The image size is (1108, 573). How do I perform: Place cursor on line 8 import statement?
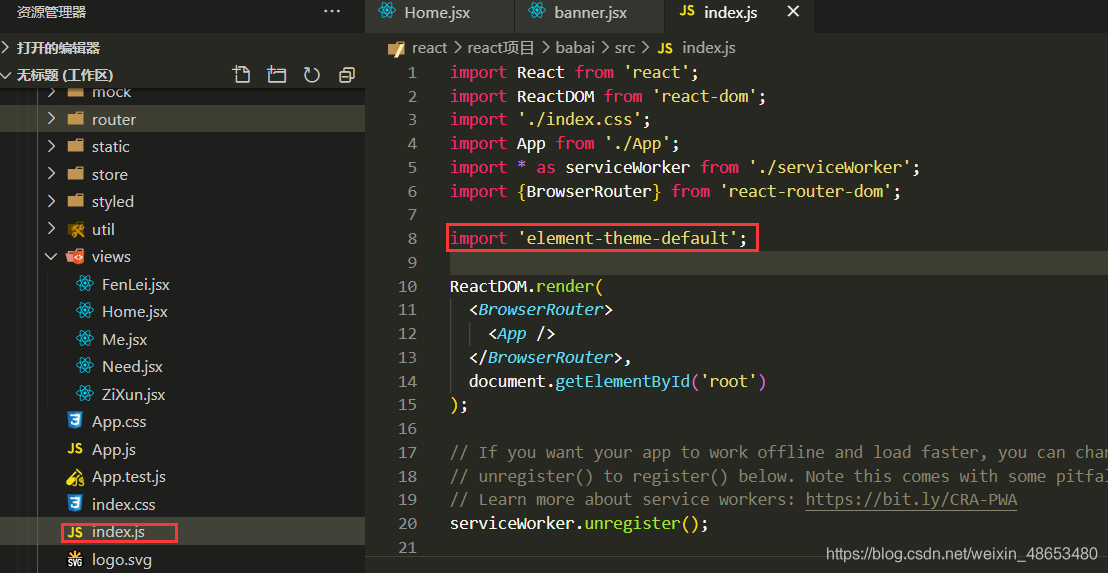[598, 238]
